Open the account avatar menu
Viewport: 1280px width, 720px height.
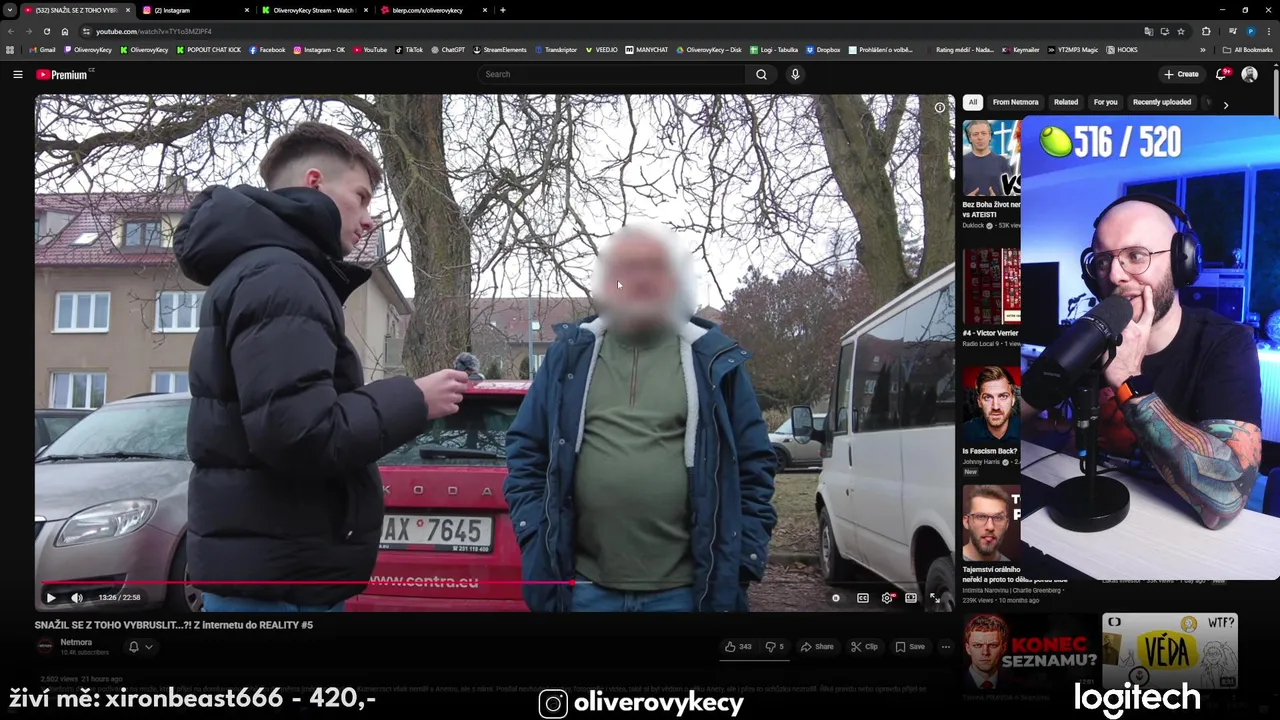(x=1249, y=74)
